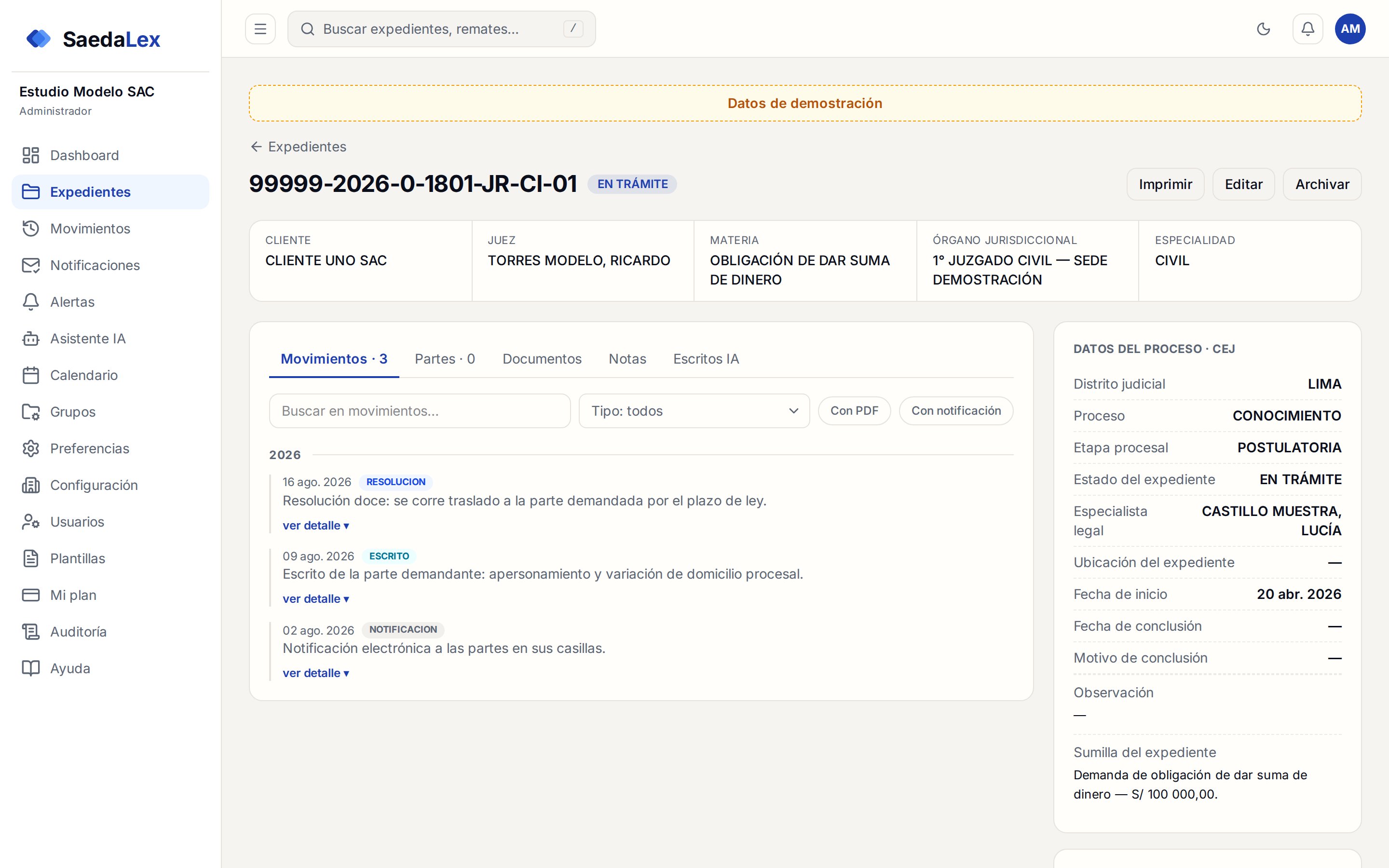Click the Estudio Modelo SAC name

(x=87, y=92)
